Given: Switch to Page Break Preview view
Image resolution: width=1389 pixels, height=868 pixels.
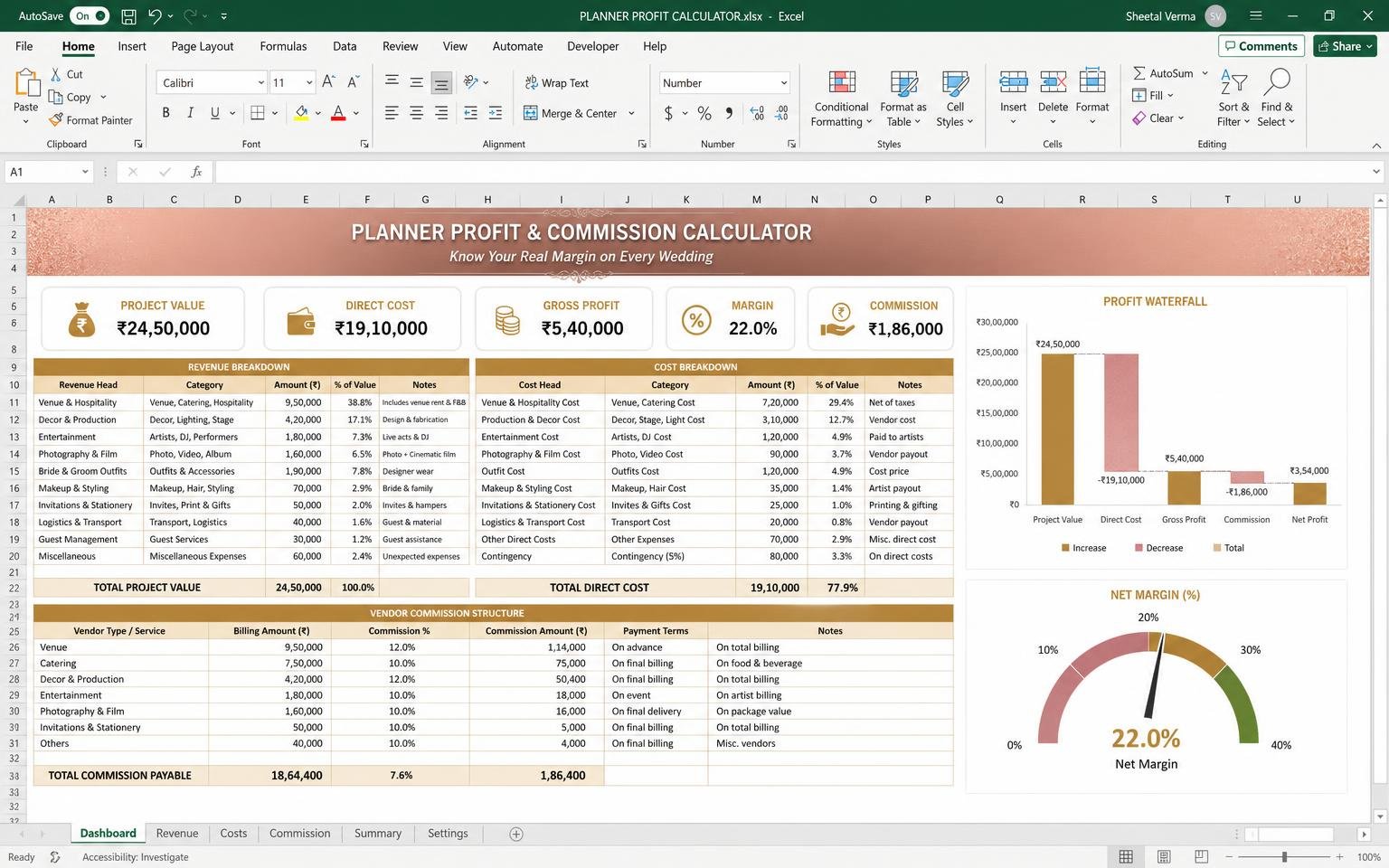Looking at the screenshot, I should [x=1201, y=856].
